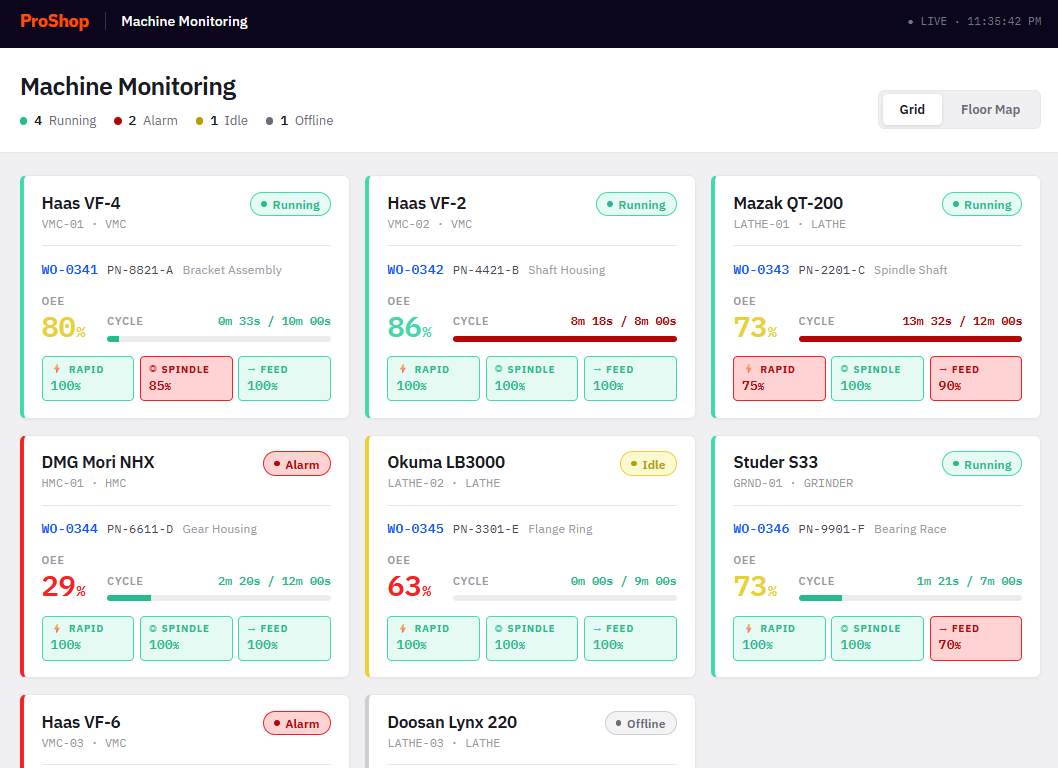Click PN-9901-F part number
The image size is (1058, 768).
(x=832, y=529)
